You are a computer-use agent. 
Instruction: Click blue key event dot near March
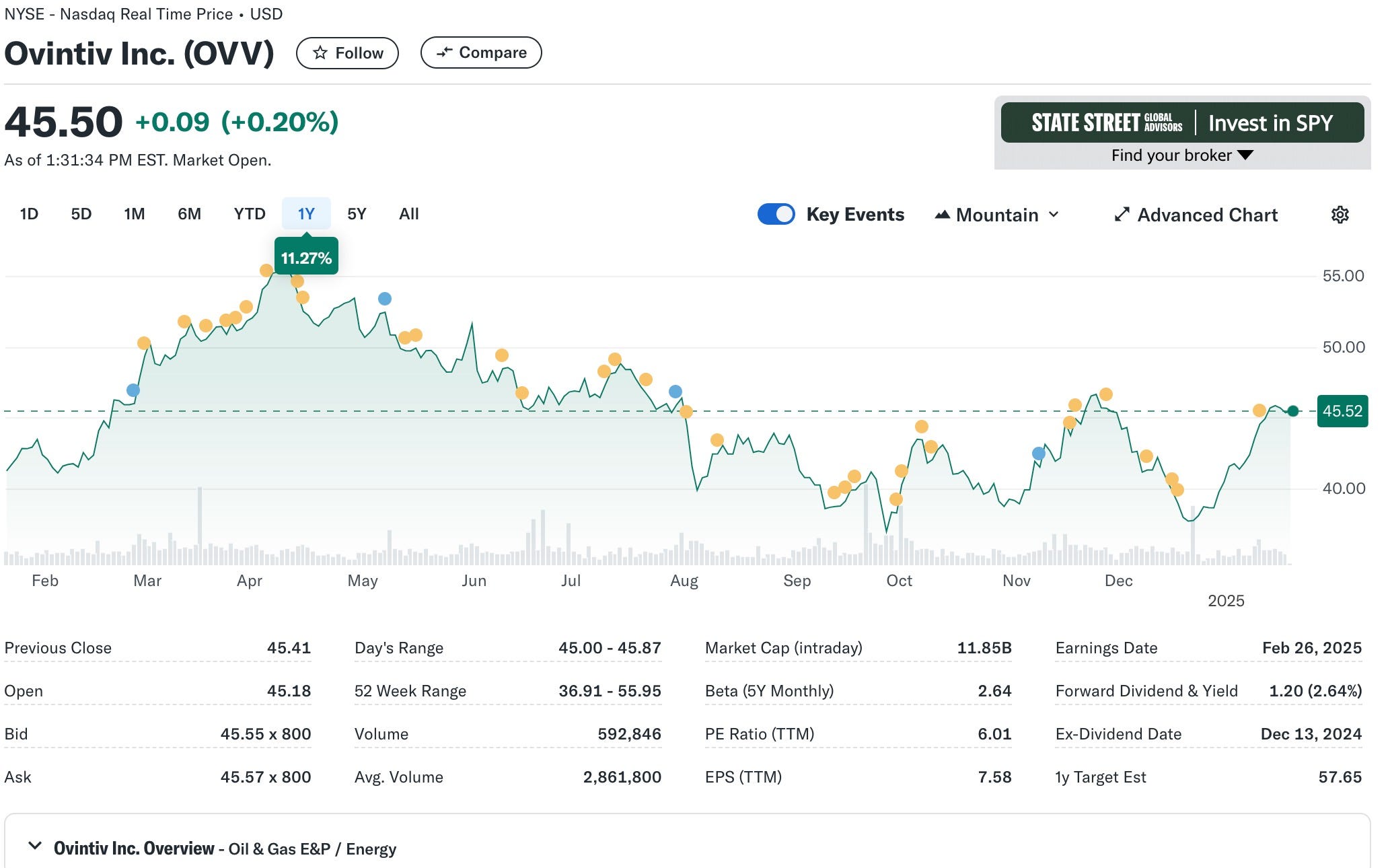click(133, 390)
